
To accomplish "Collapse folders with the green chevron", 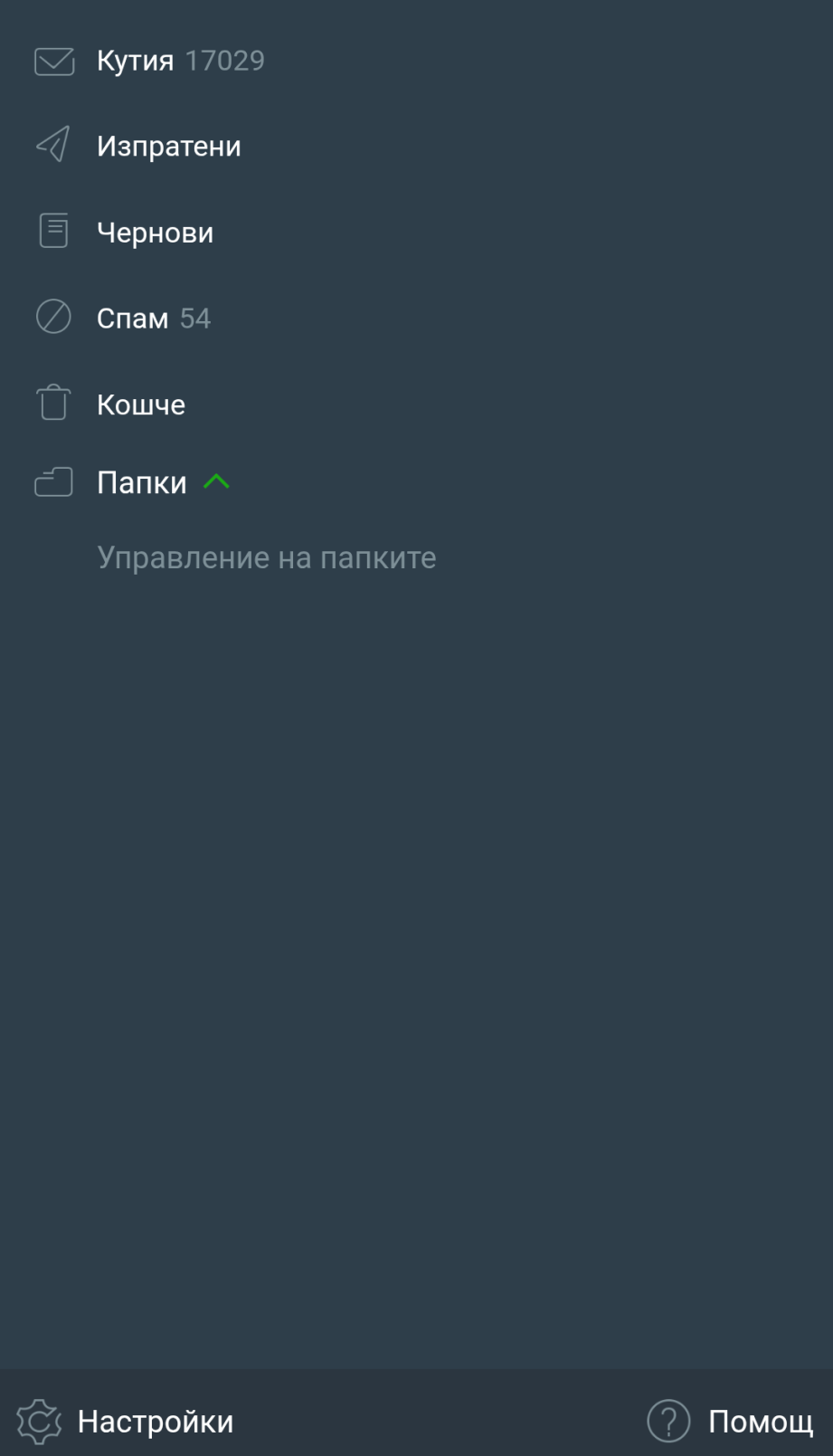I will coord(217,481).
